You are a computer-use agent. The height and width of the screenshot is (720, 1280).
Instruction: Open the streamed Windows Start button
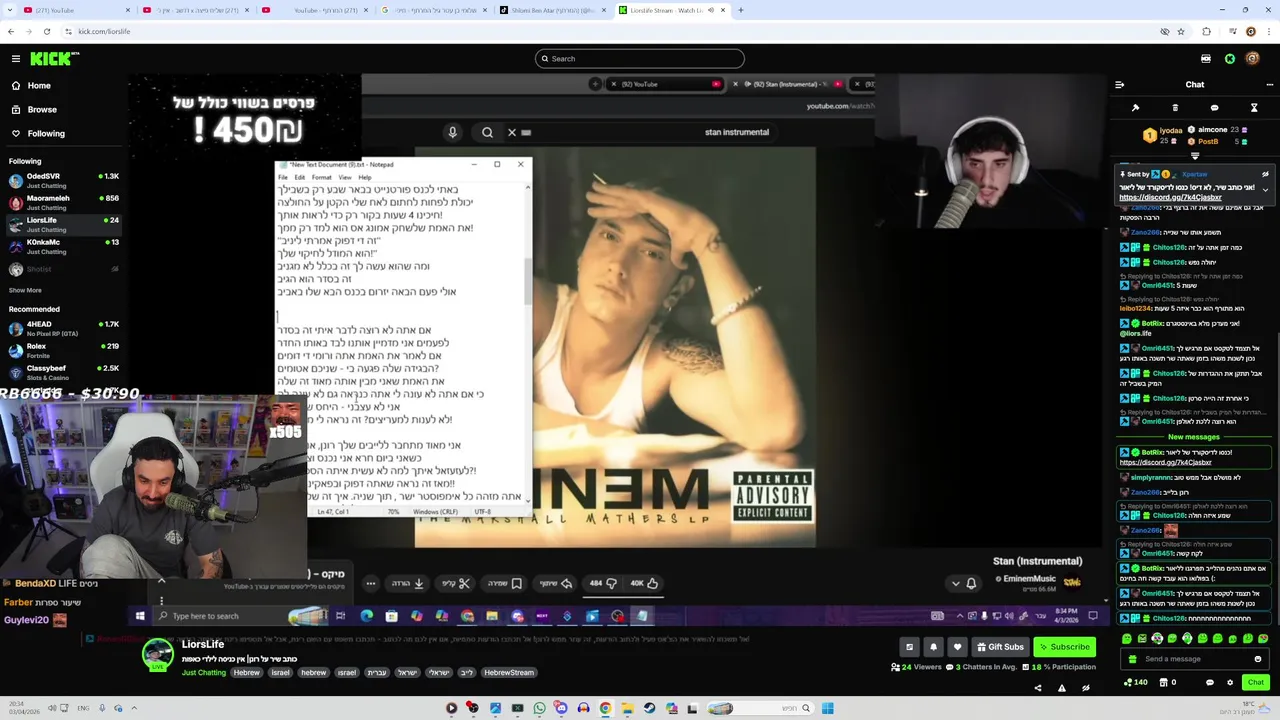pyautogui.click(x=140, y=616)
